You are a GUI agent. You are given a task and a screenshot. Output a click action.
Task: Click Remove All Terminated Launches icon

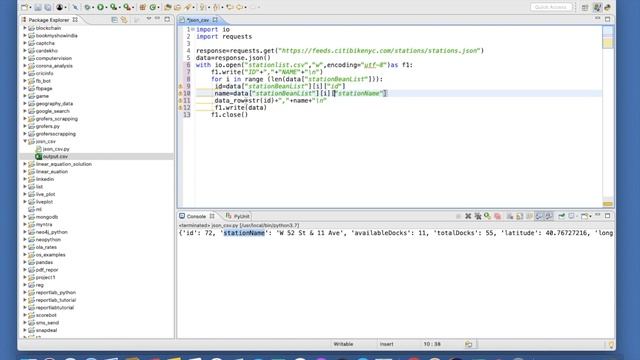478,216
